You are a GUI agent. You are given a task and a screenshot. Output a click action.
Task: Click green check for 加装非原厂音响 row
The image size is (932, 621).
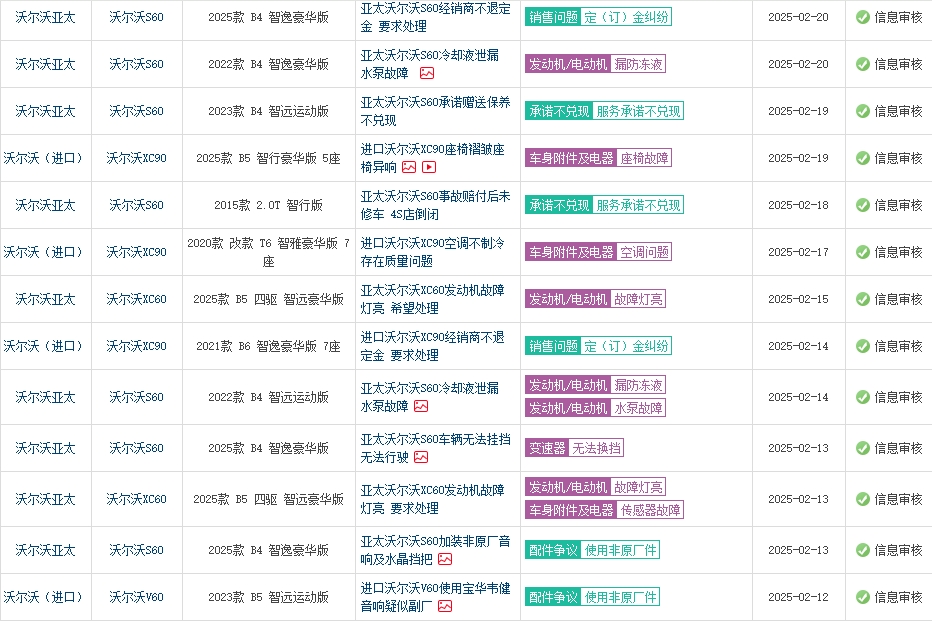(862, 550)
